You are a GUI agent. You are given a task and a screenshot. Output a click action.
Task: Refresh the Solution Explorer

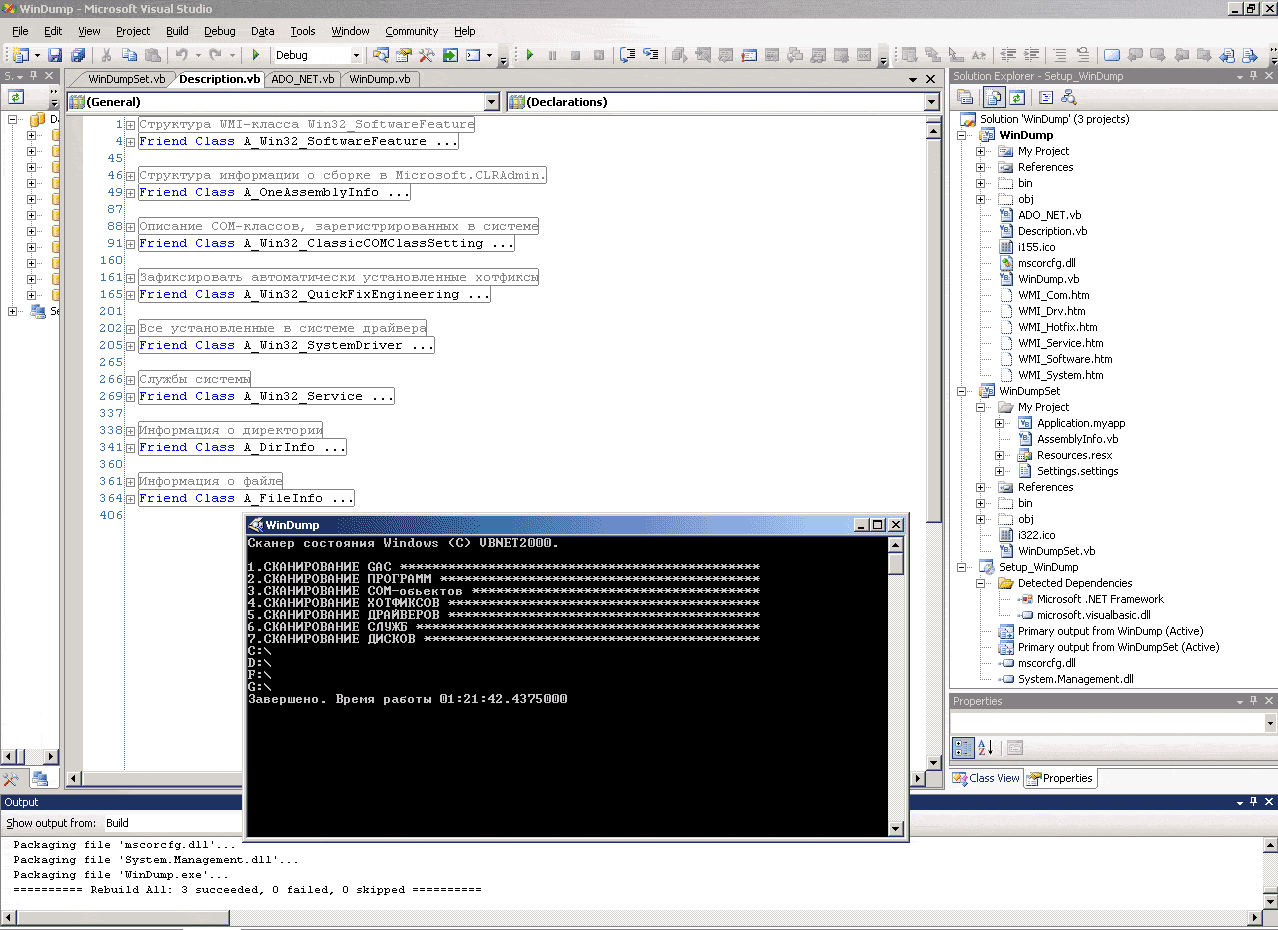(x=1017, y=97)
